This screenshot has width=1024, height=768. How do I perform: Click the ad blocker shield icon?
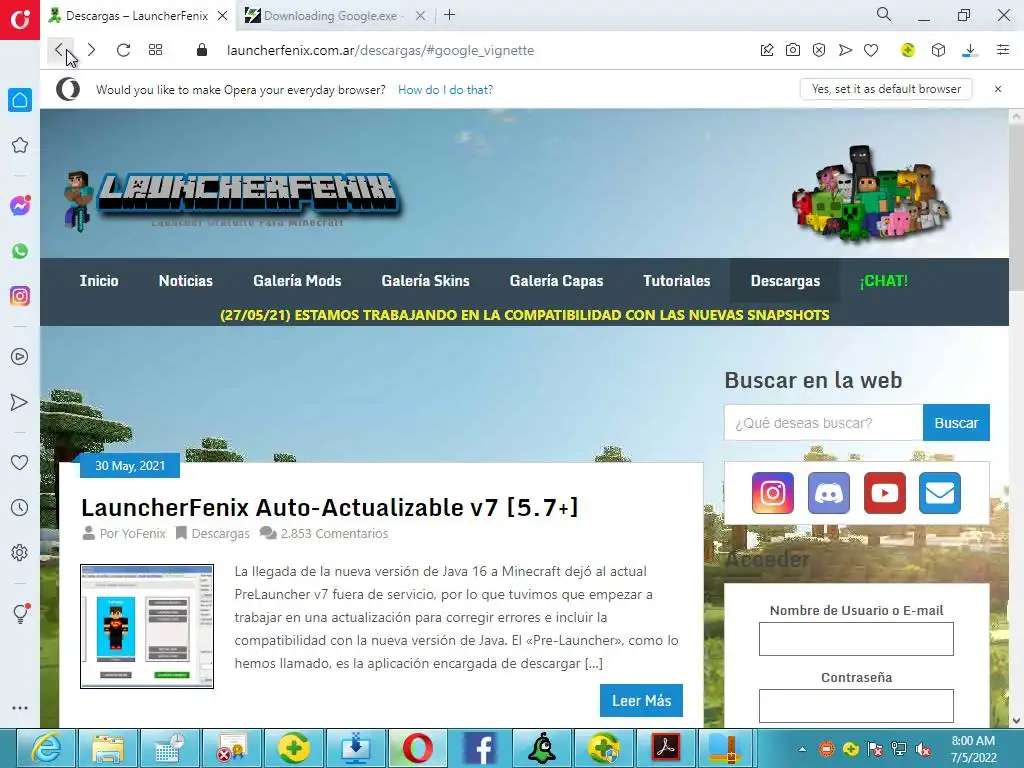pos(819,50)
